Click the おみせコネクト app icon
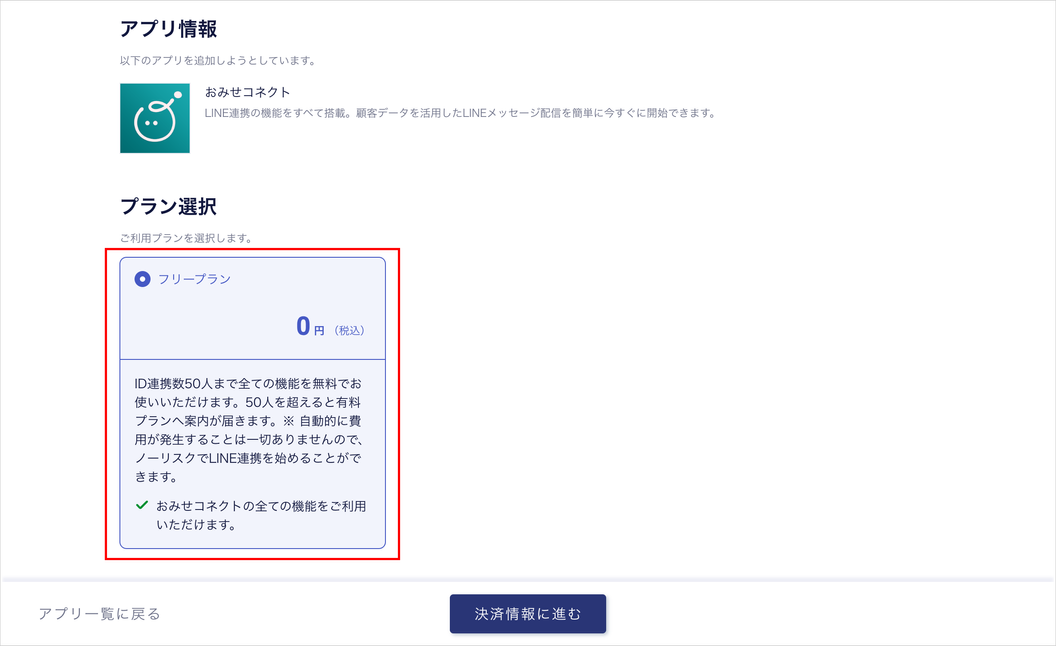Image resolution: width=1056 pixels, height=646 pixels. tap(155, 118)
